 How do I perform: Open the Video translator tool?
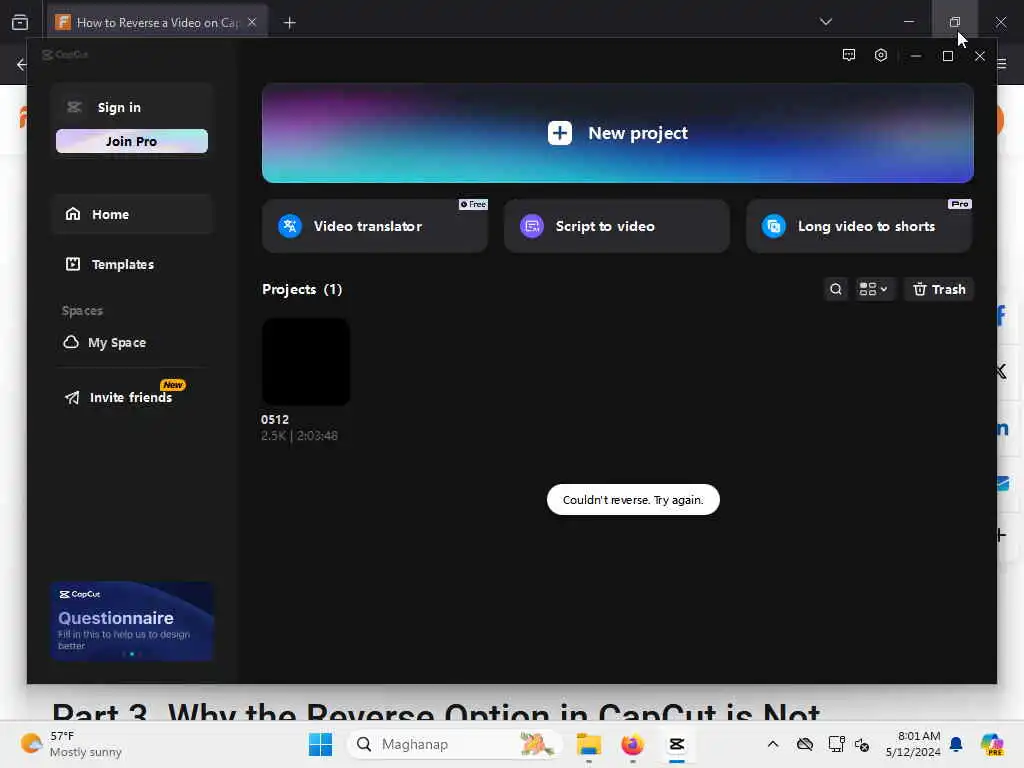[375, 226]
